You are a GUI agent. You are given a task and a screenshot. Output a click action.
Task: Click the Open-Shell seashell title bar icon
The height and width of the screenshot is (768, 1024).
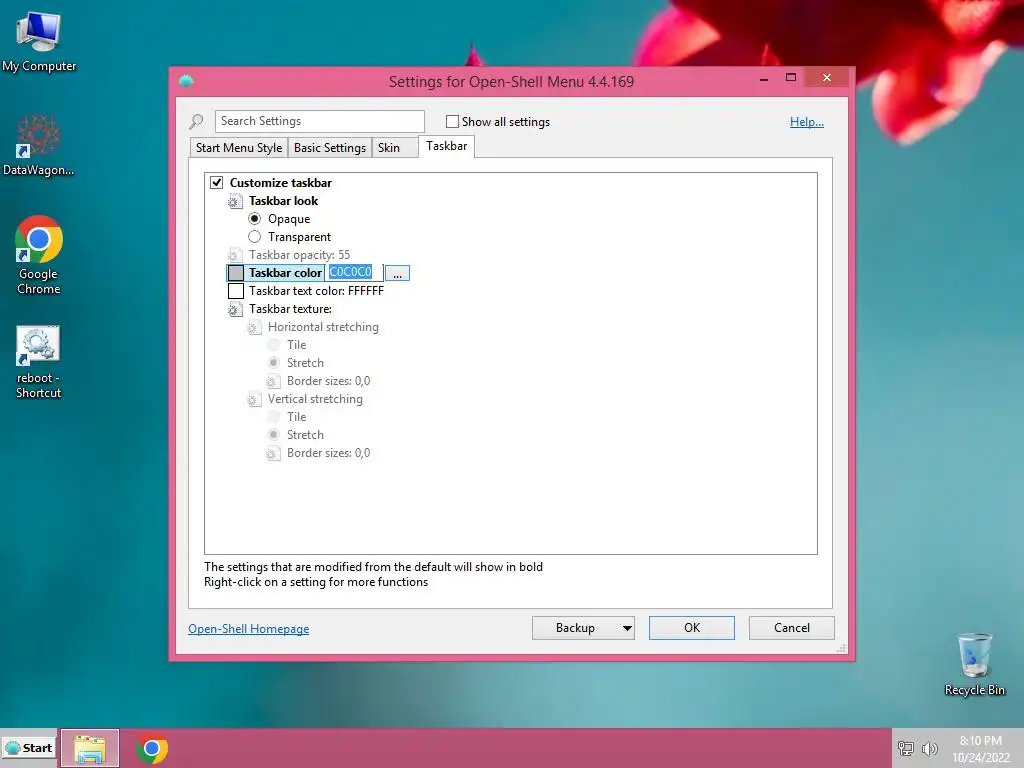click(x=186, y=81)
